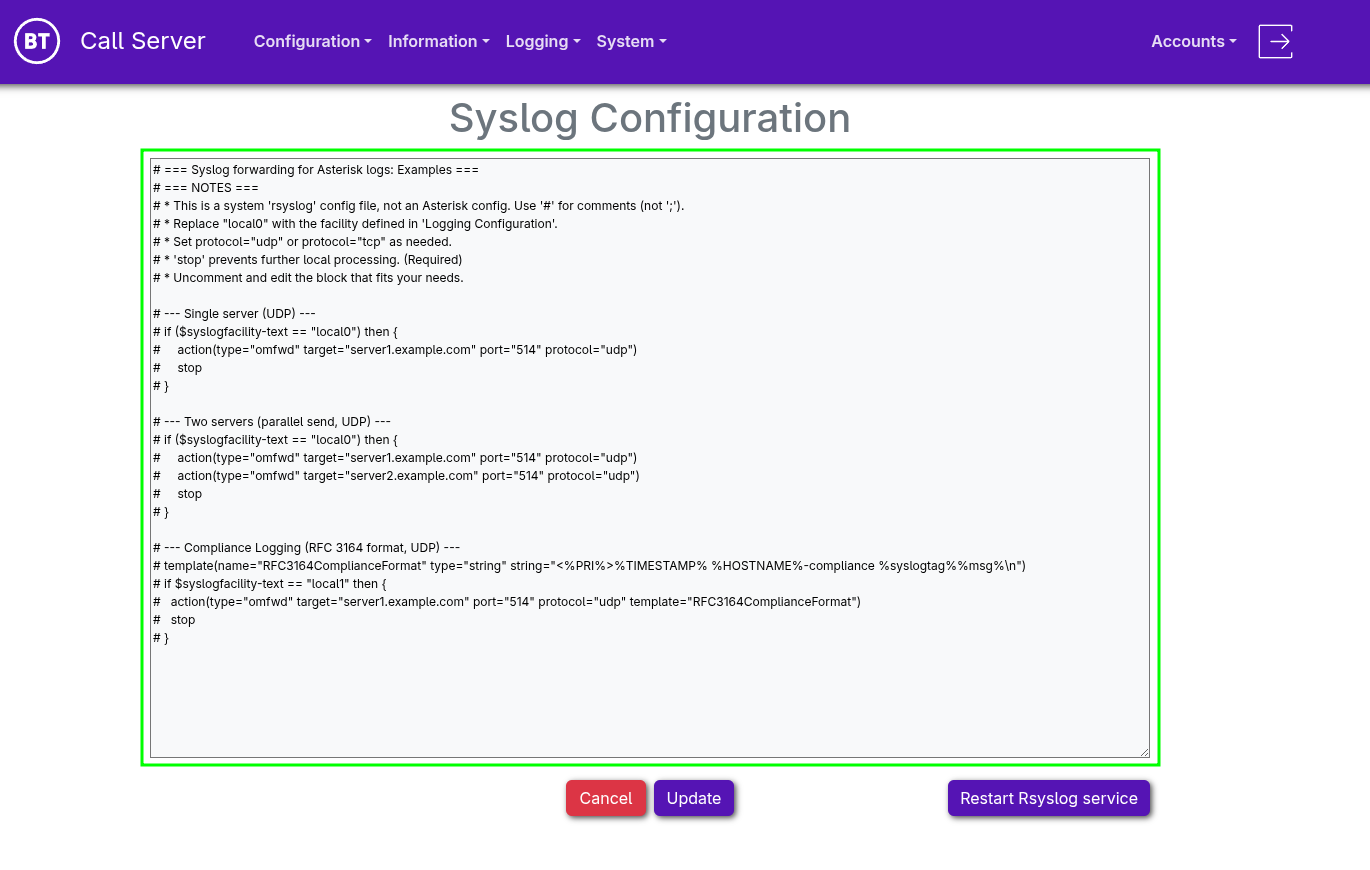Click Restart Rsyslog service button
Viewport: 1370px width, 870px height.
coord(1049,798)
